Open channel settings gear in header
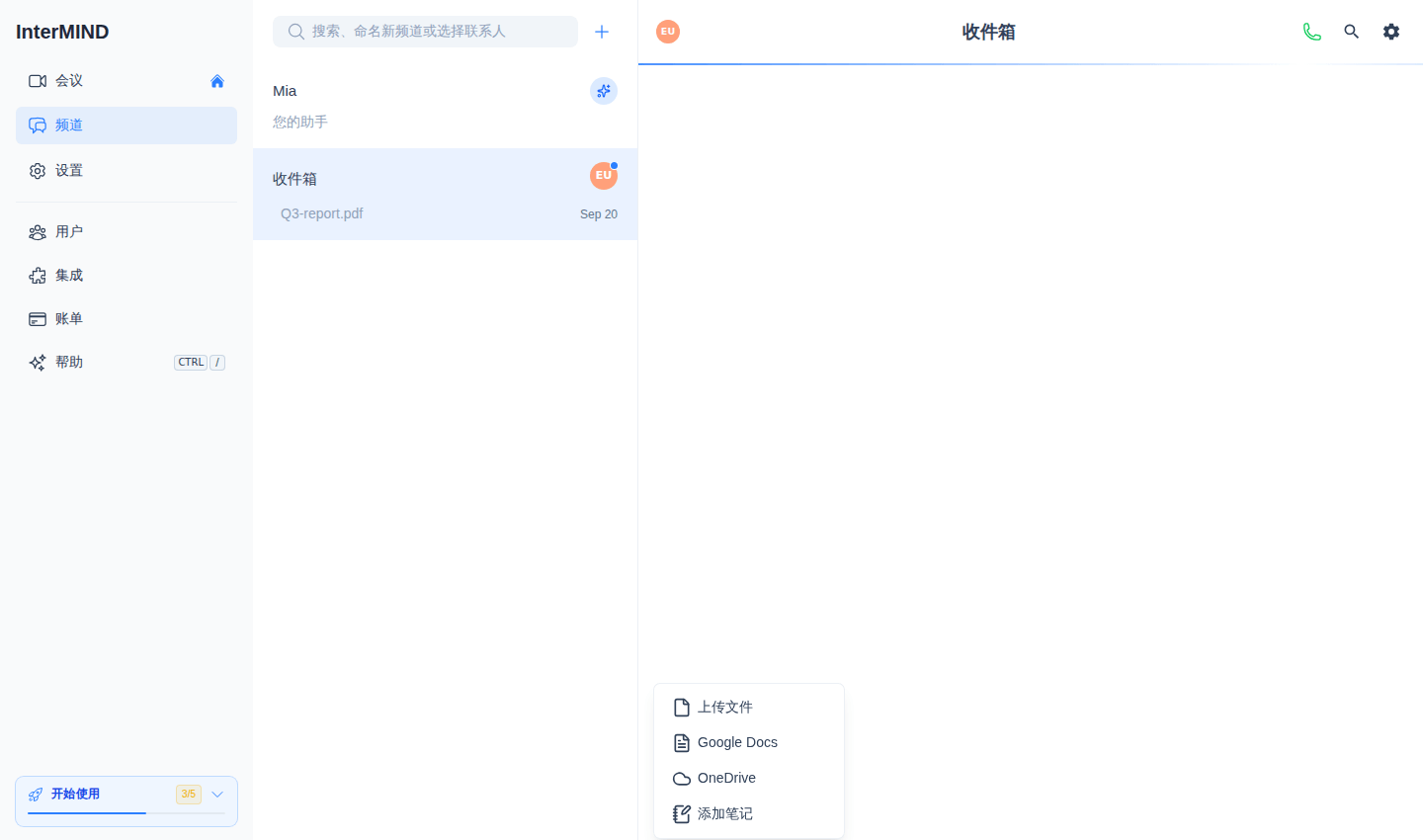This screenshot has width=1423, height=840. click(x=1391, y=32)
